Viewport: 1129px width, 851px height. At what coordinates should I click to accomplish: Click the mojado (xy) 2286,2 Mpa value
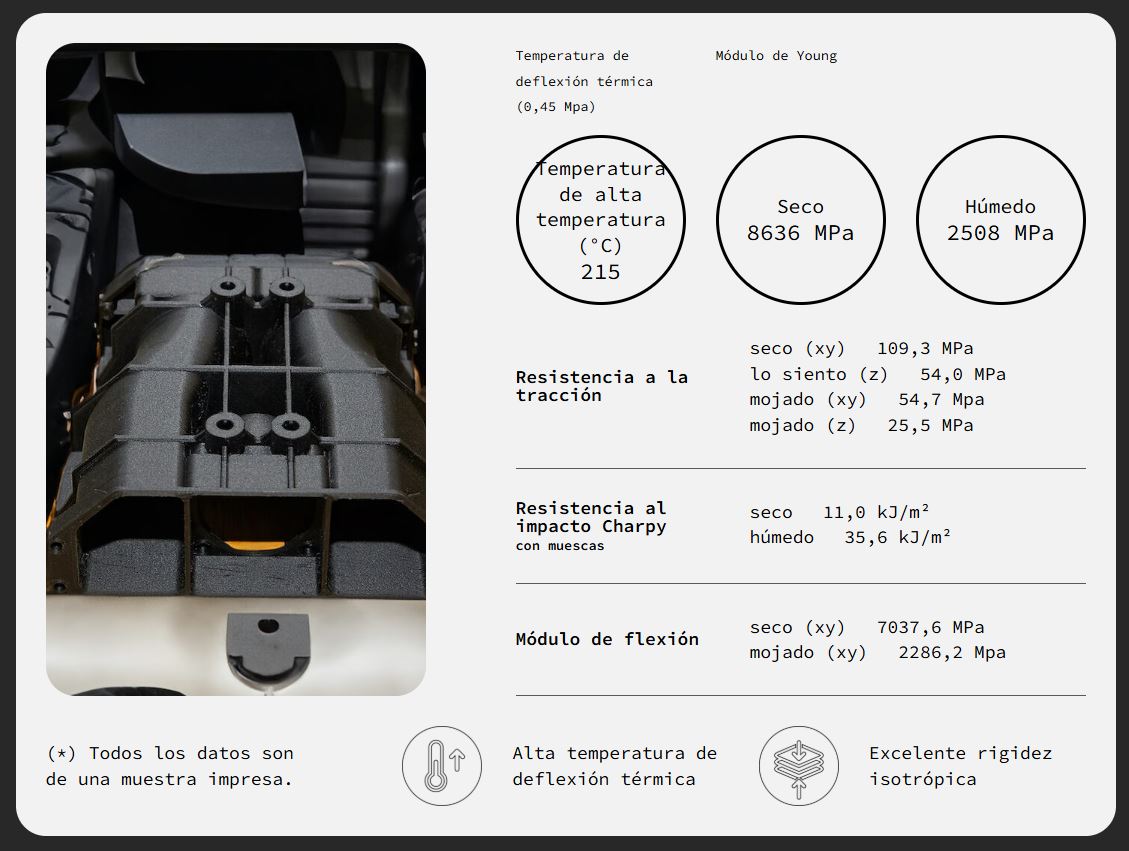click(877, 652)
